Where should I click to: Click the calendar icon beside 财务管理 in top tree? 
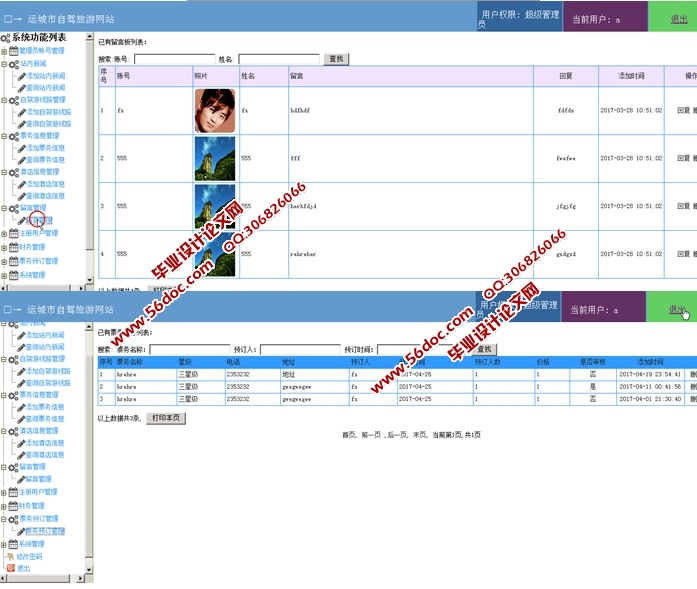(x=13, y=247)
